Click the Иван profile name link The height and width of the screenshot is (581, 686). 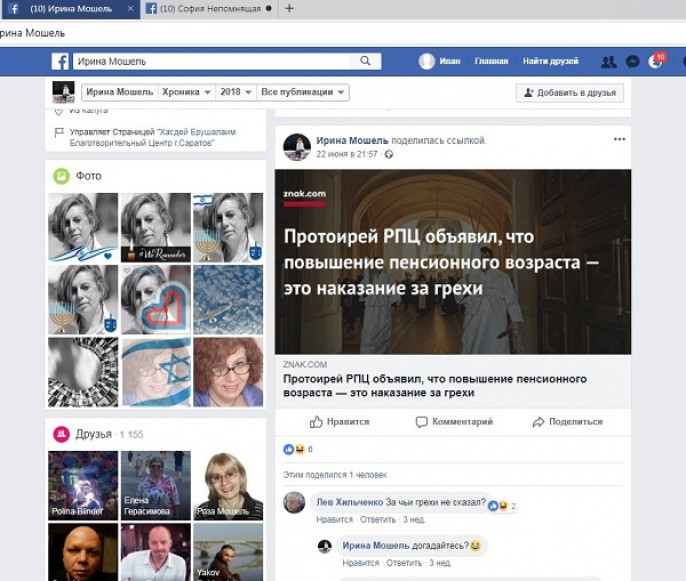click(x=450, y=61)
